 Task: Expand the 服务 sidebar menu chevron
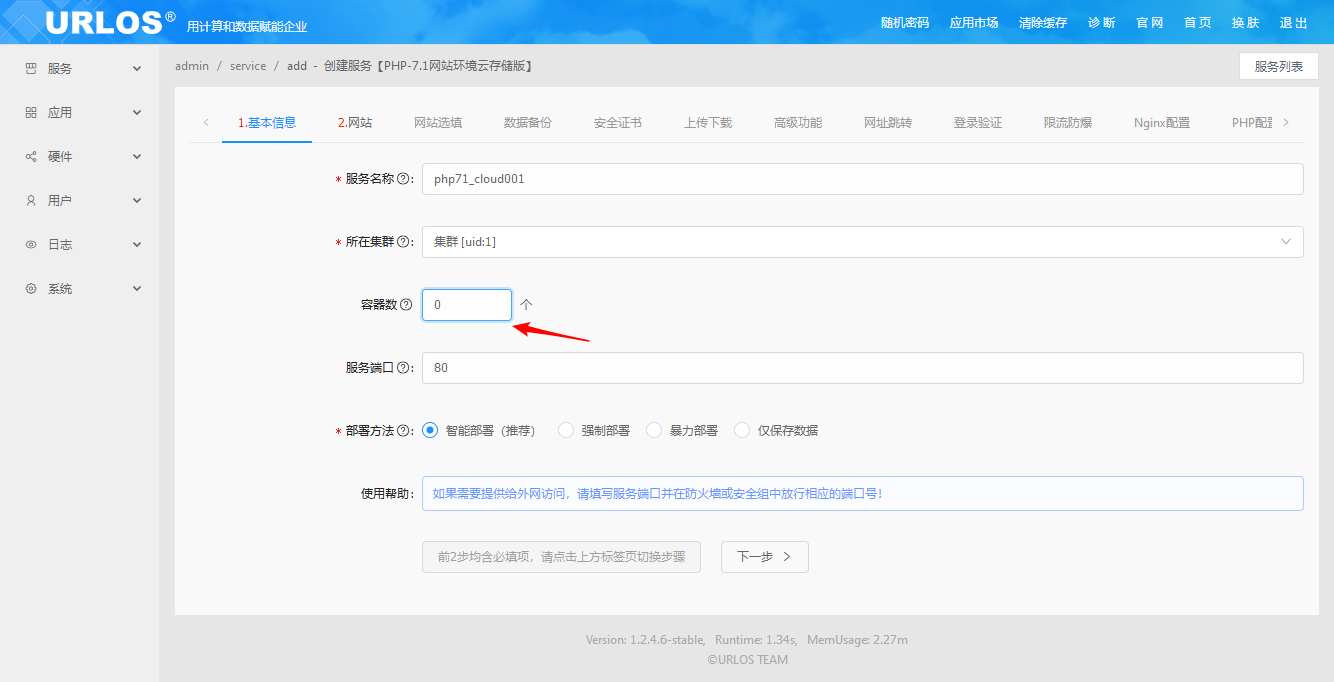point(137,69)
